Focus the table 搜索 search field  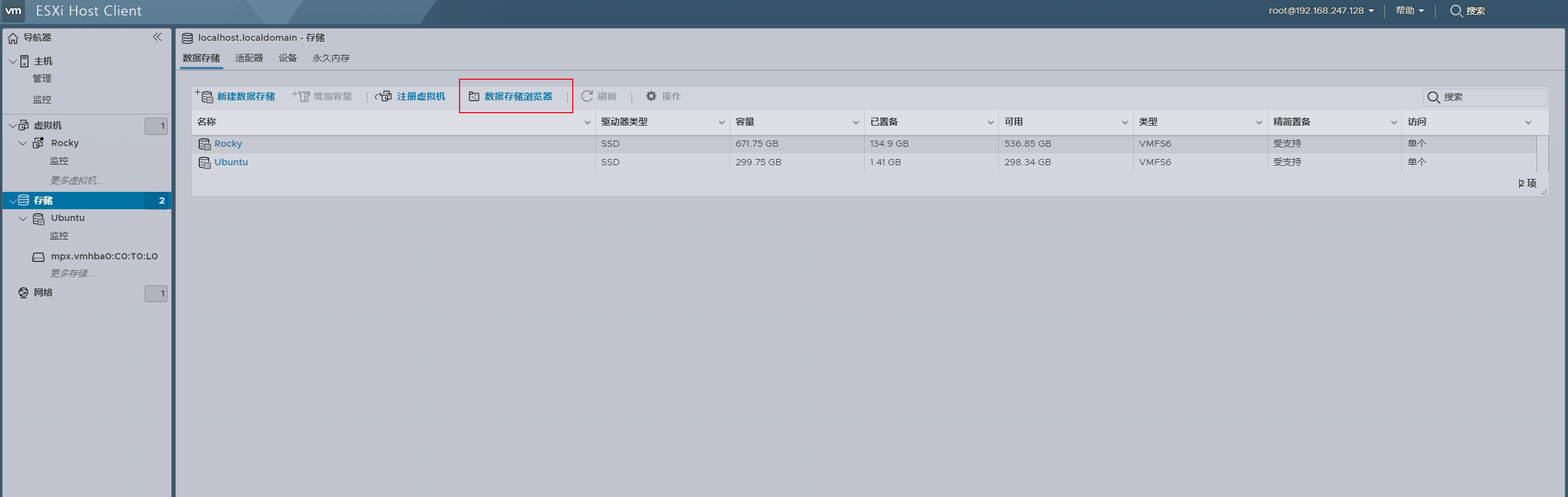[x=1484, y=97]
